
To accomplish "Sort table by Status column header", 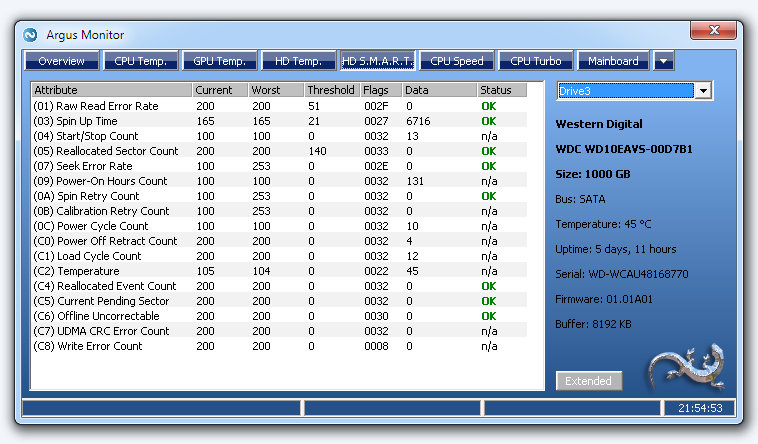I will [500, 90].
